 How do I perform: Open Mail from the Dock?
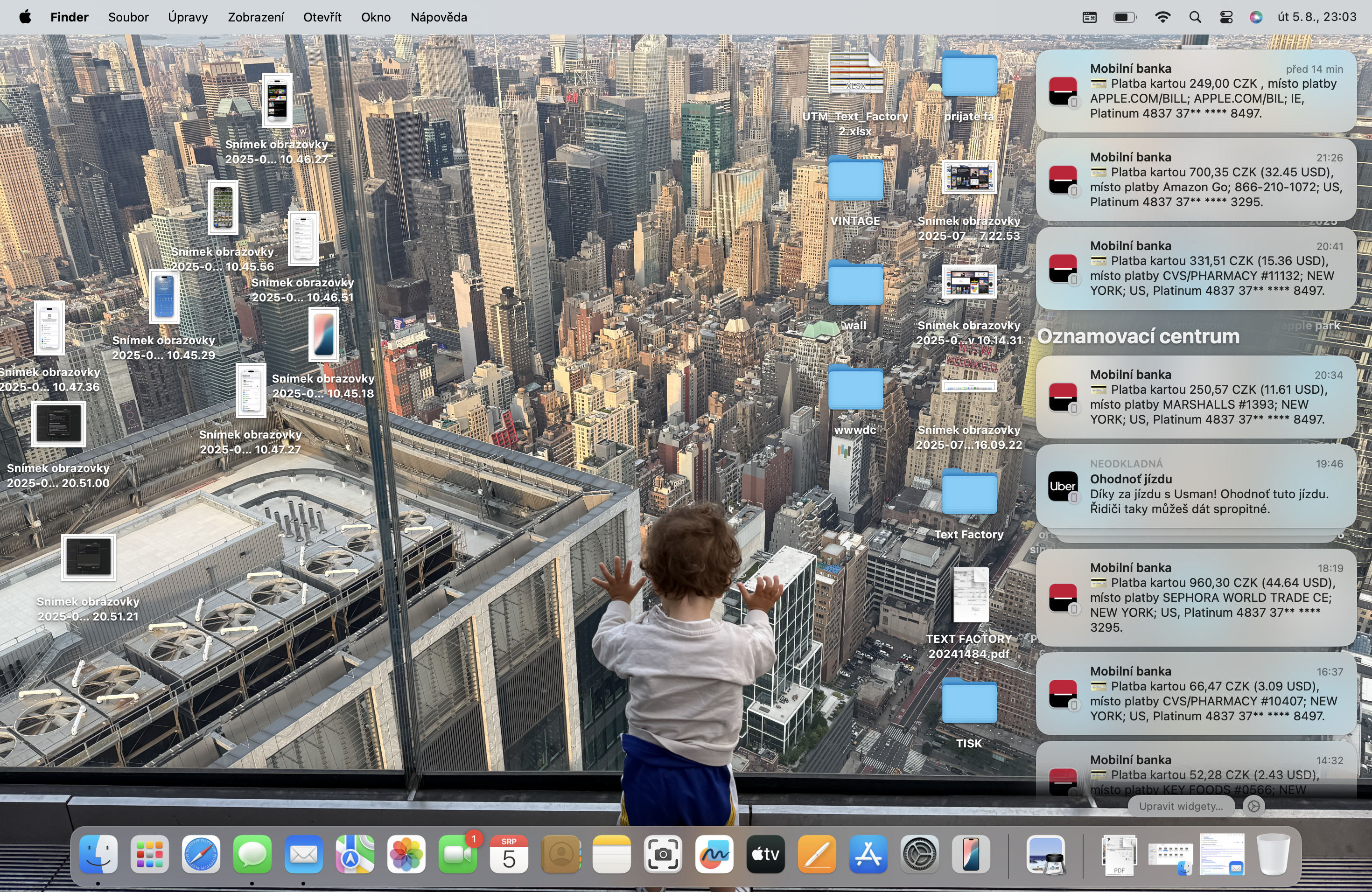(x=304, y=855)
